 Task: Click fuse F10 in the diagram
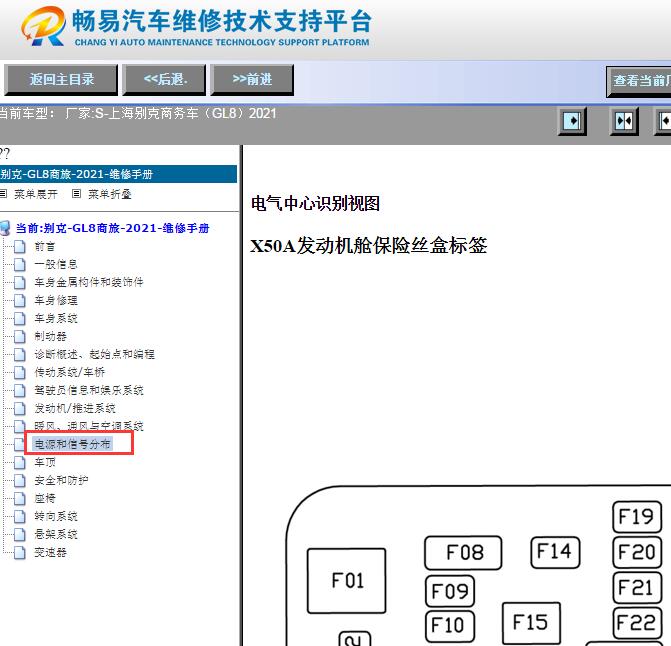tap(450, 626)
